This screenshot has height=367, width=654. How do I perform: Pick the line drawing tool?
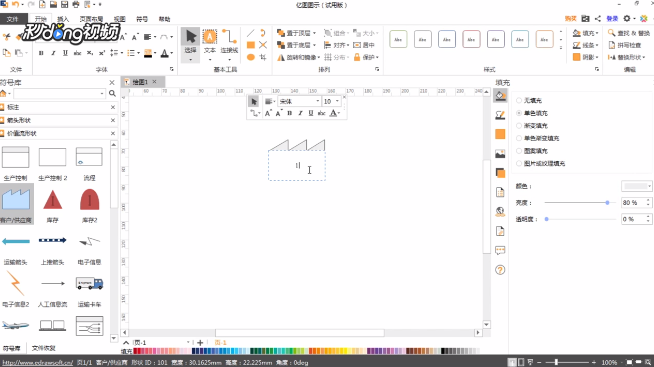point(251,33)
